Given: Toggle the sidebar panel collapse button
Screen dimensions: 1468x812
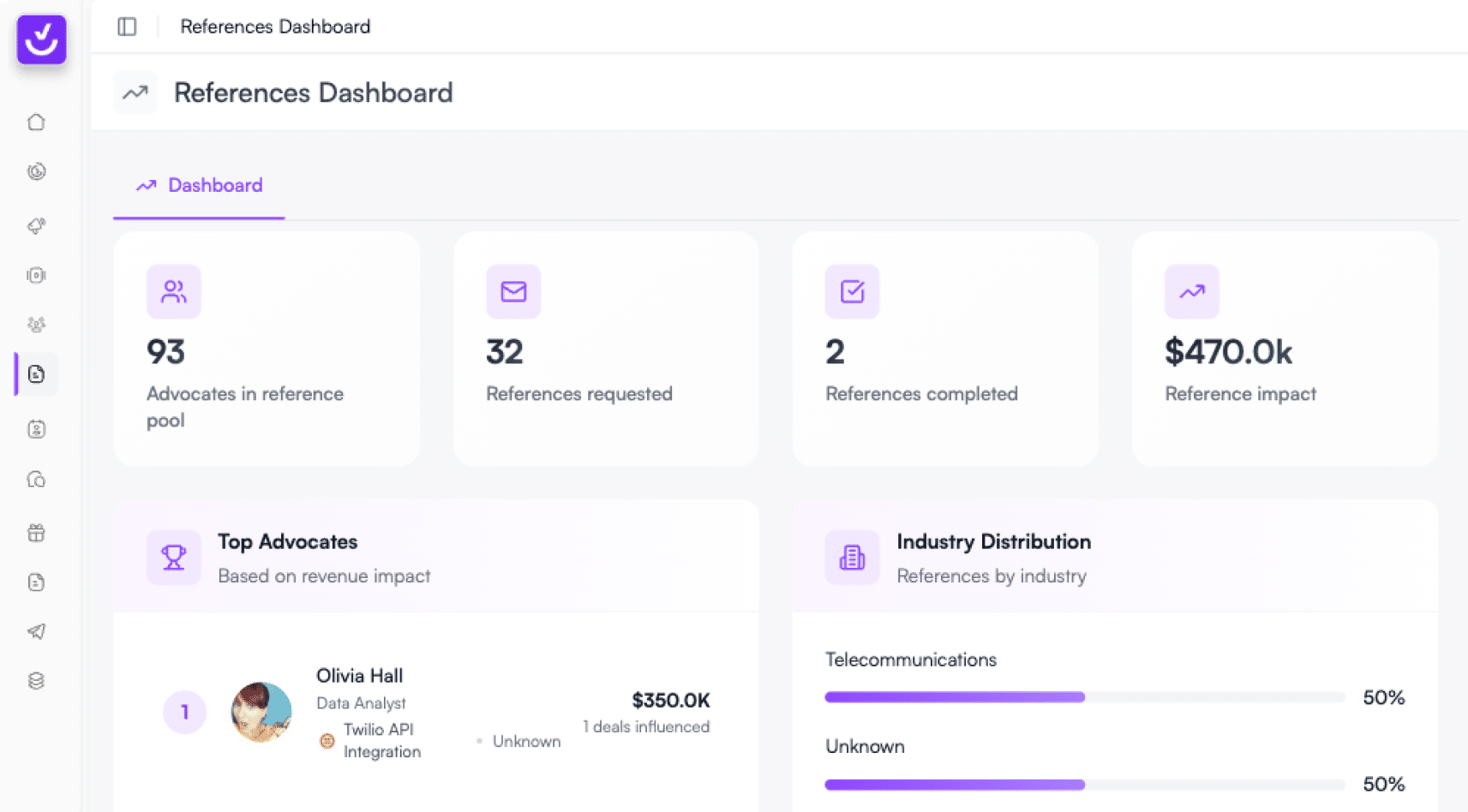Looking at the screenshot, I should 127,27.
